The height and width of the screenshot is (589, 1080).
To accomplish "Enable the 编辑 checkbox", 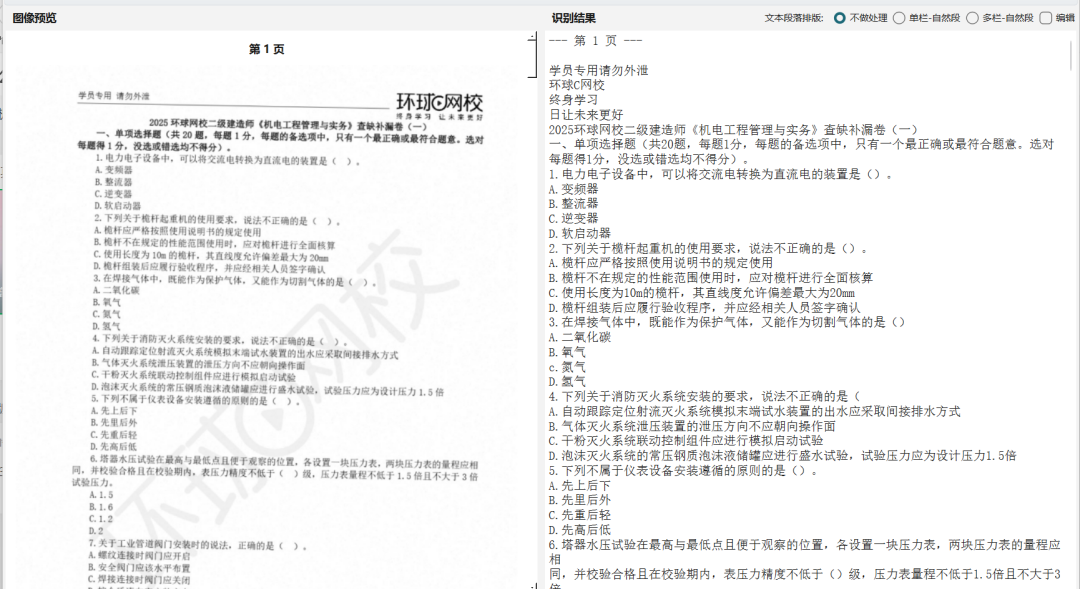I will pyautogui.click(x=1046, y=18).
